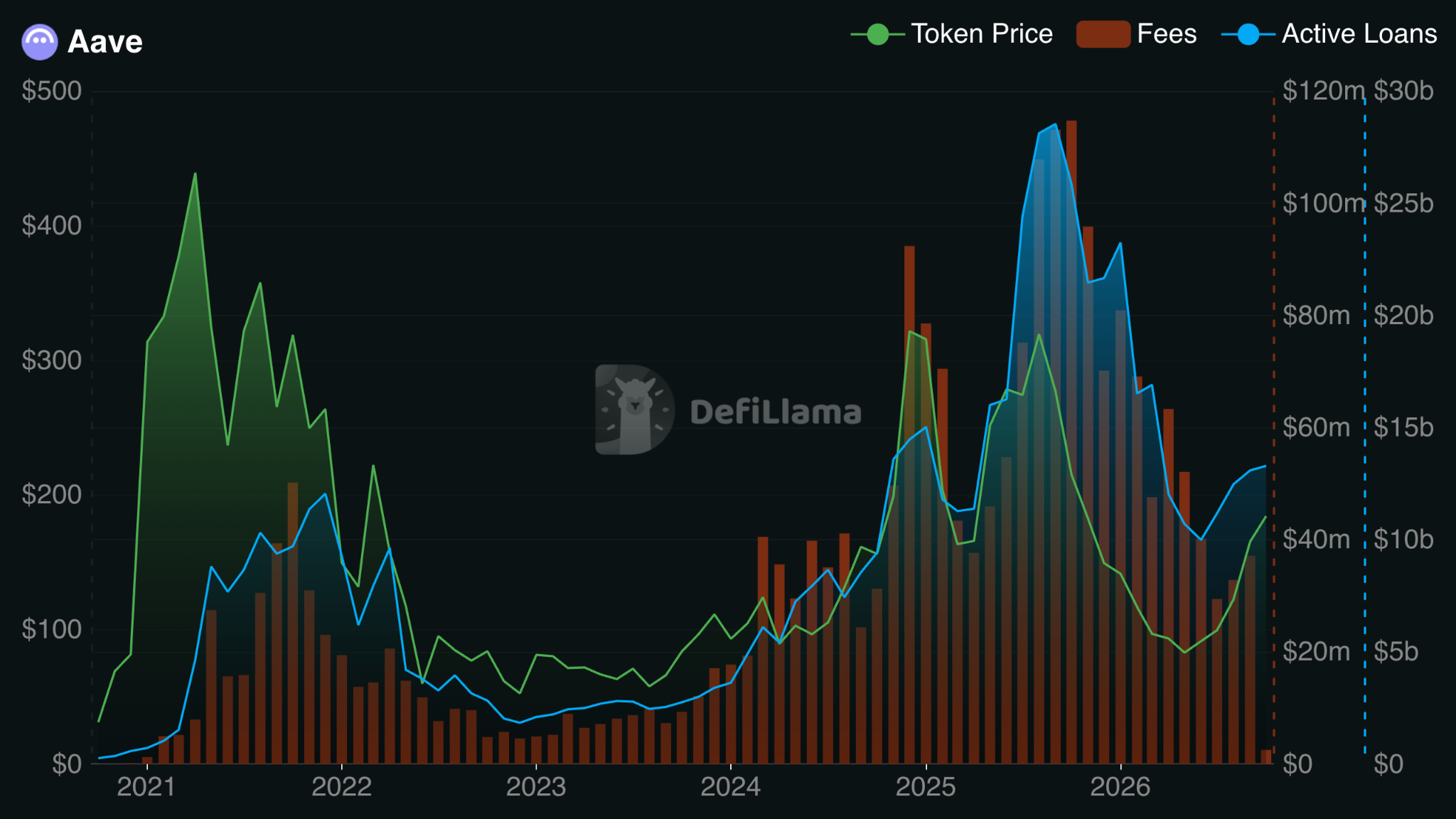Click the brown Fees legend swatch
1456x819 pixels.
1103,34
